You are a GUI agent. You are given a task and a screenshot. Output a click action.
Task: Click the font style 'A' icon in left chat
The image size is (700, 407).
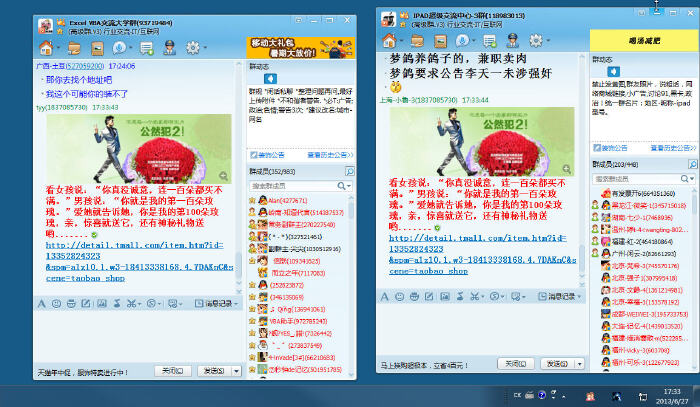[x=42, y=303]
